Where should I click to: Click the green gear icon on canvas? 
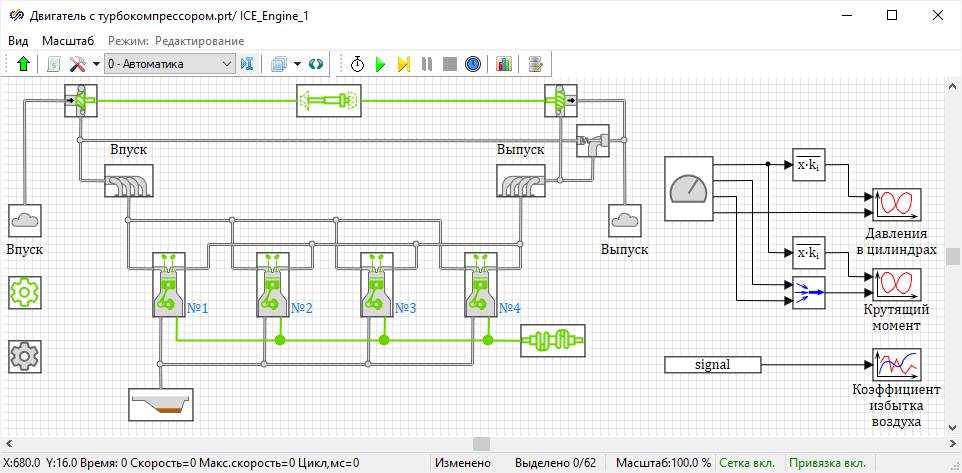pos(24,293)
